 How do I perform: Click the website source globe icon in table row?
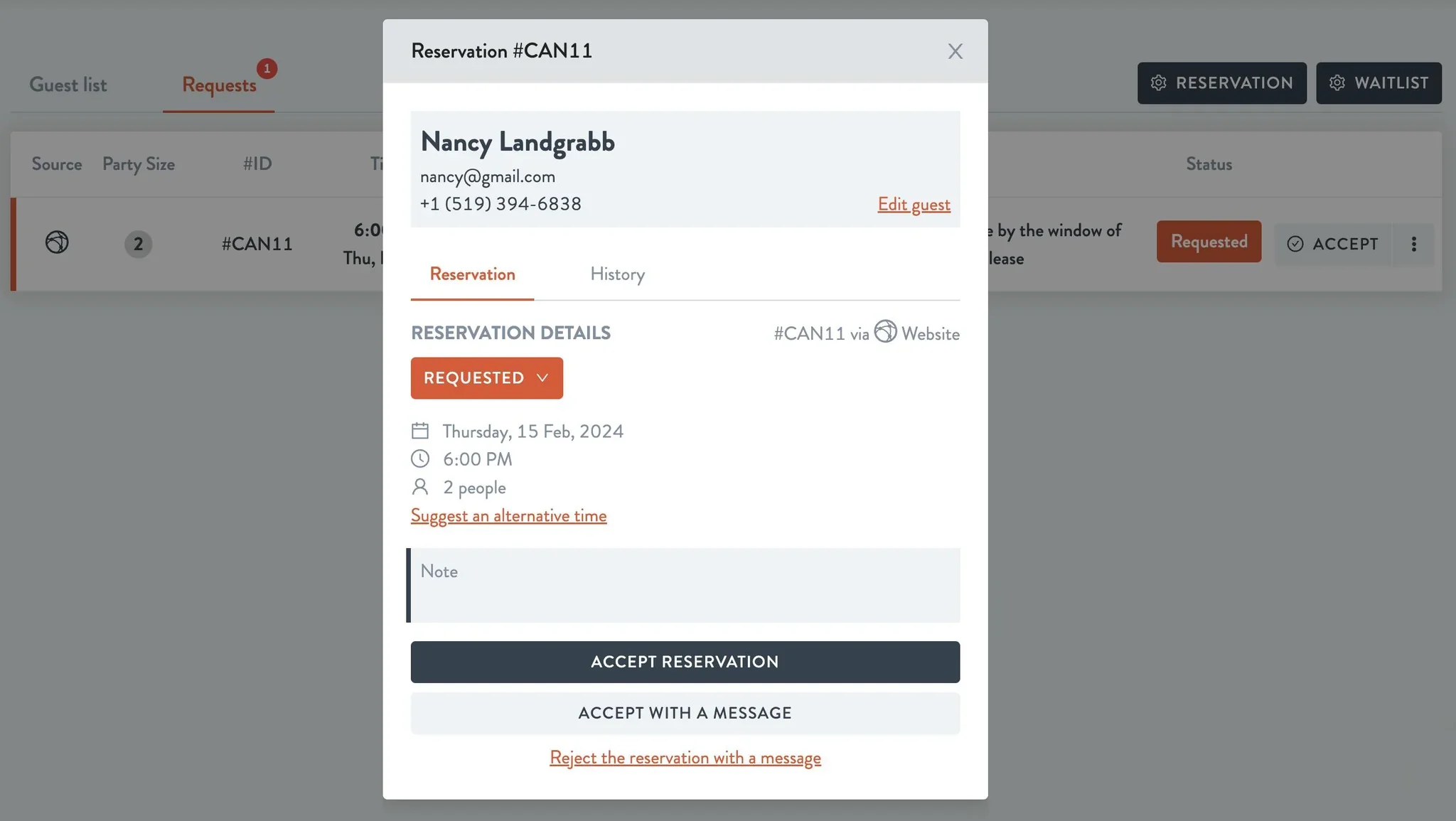57,242
